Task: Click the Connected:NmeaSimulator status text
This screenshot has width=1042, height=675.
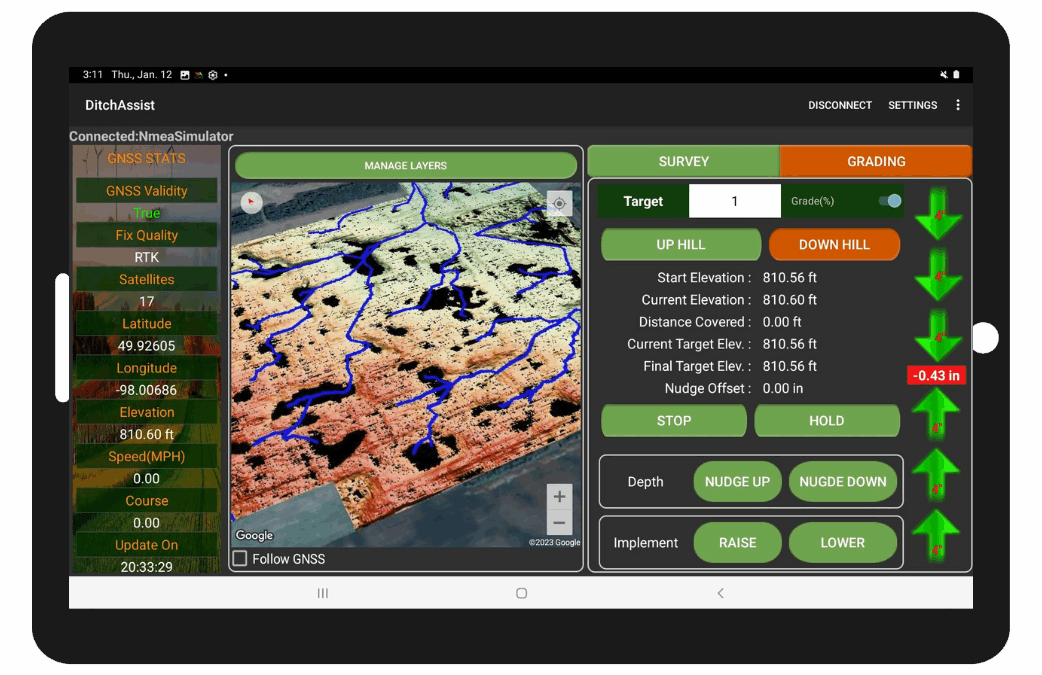Action: pyautogui.click(x=152, y=136)
